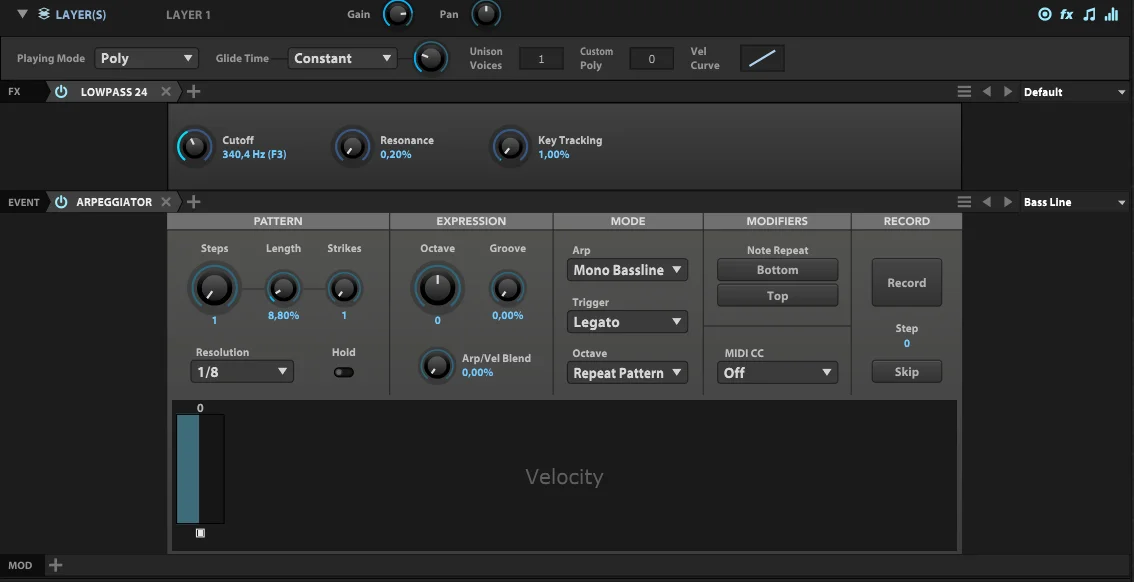Add a new EVENT module with the plus icon
This screenshot has width=1134, height=582.
pos(193,202)
